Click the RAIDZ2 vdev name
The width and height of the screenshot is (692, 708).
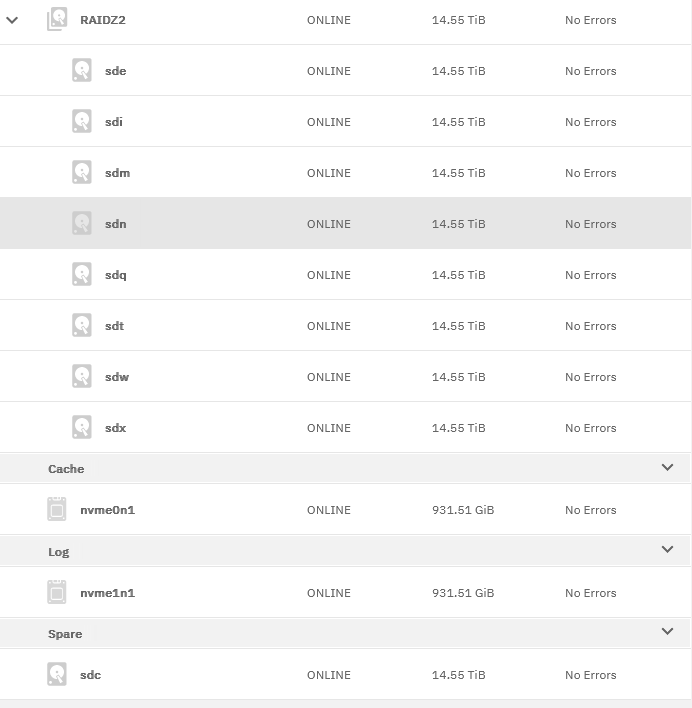tap(103, 20)
